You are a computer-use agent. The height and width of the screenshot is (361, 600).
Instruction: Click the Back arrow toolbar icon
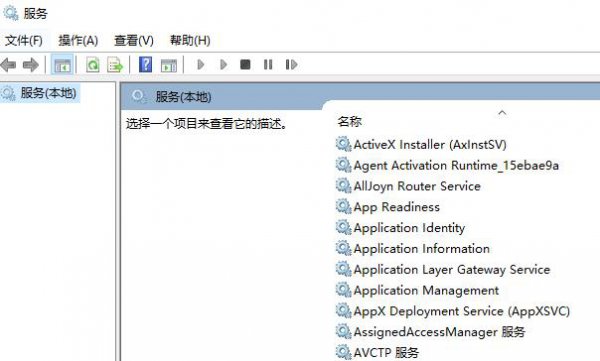8,65
